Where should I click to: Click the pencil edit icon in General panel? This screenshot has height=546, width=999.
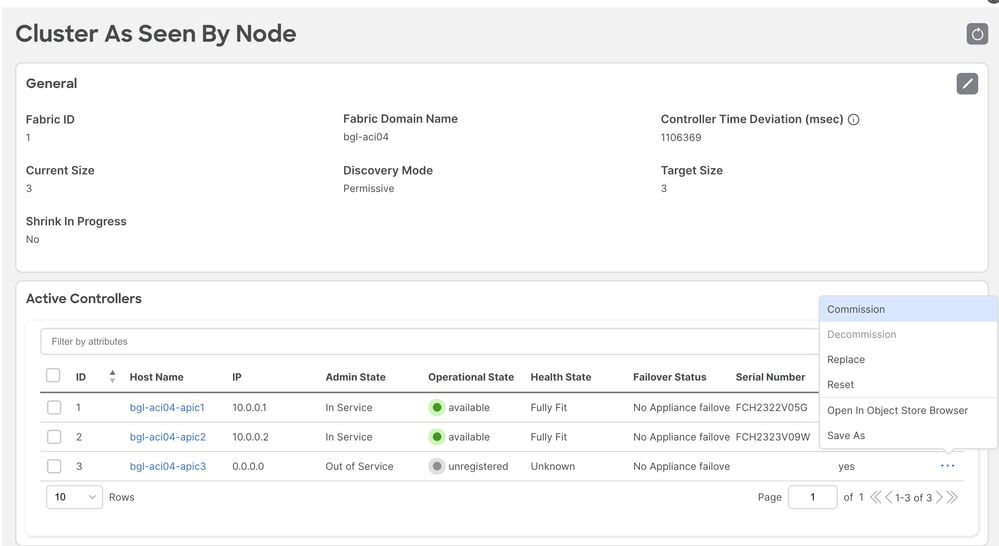pos(966,84)
